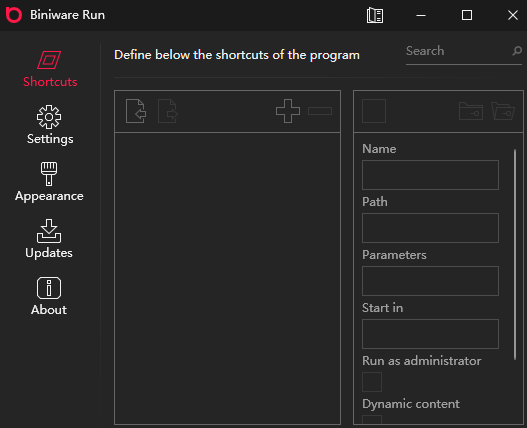Viewport: 527px width, 428px height.
Task: Select the Shortcuts section
Action: click(x=50, y=69)
